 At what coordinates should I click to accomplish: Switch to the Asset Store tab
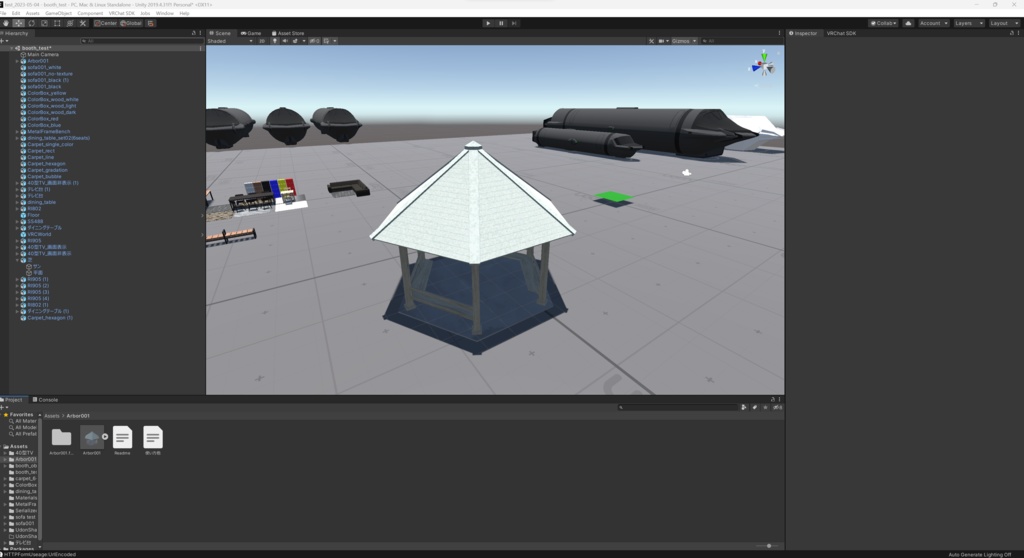(288, 33)
